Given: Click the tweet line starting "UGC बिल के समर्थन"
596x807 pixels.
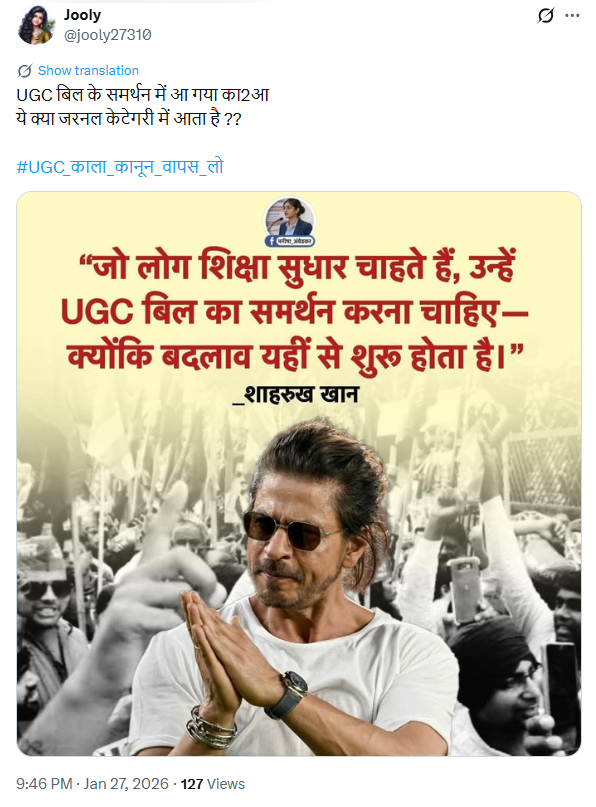Looking at the screenshot, I should click(x=143, y=95).
